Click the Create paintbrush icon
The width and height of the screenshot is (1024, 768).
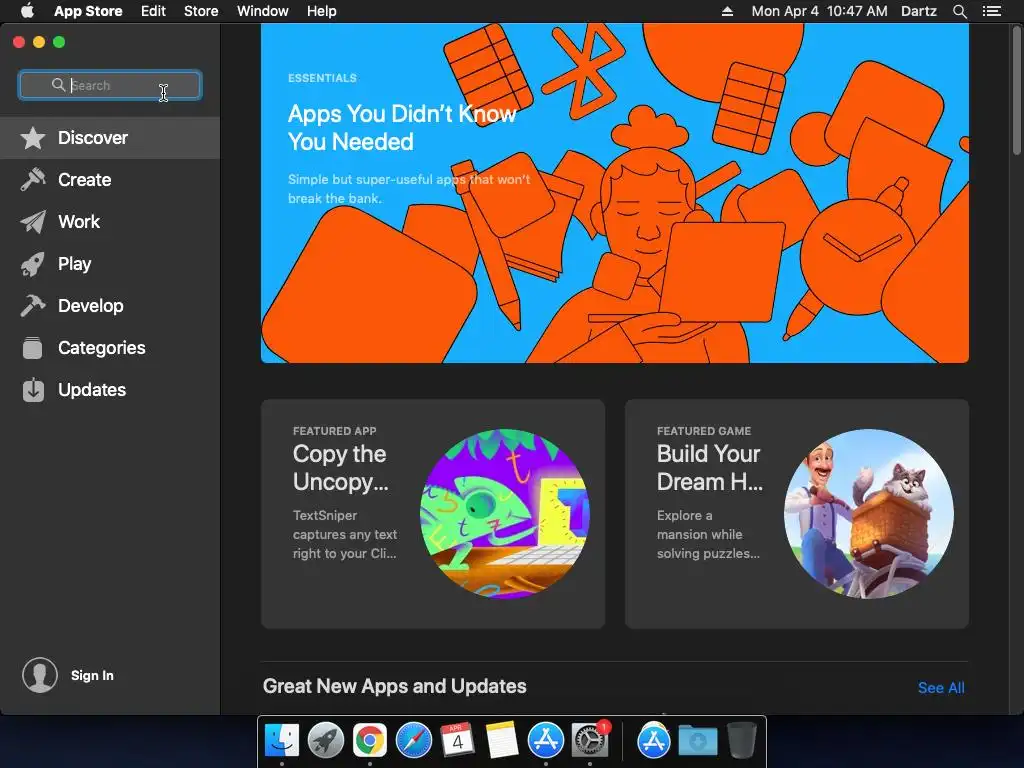pyautogui.click(x=33, y=180)
